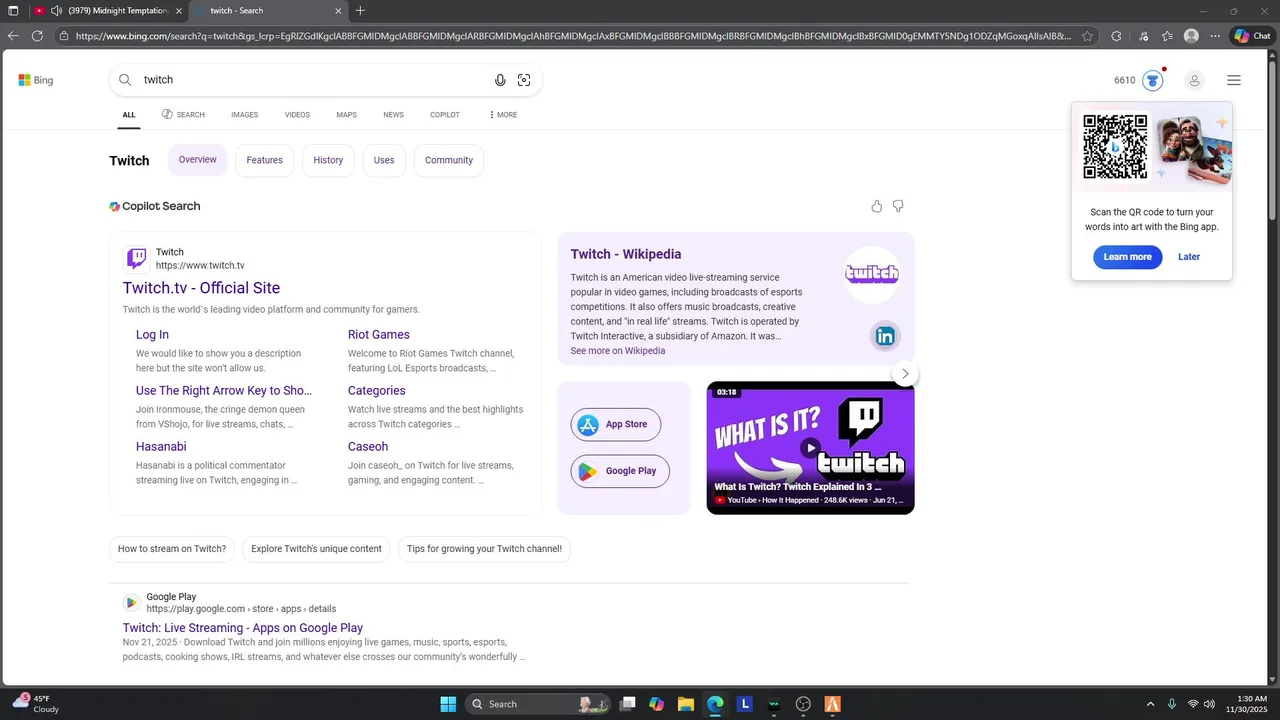Open visual search camera icon in search box
The image size is (1280, 720).
tap(524, 80)
